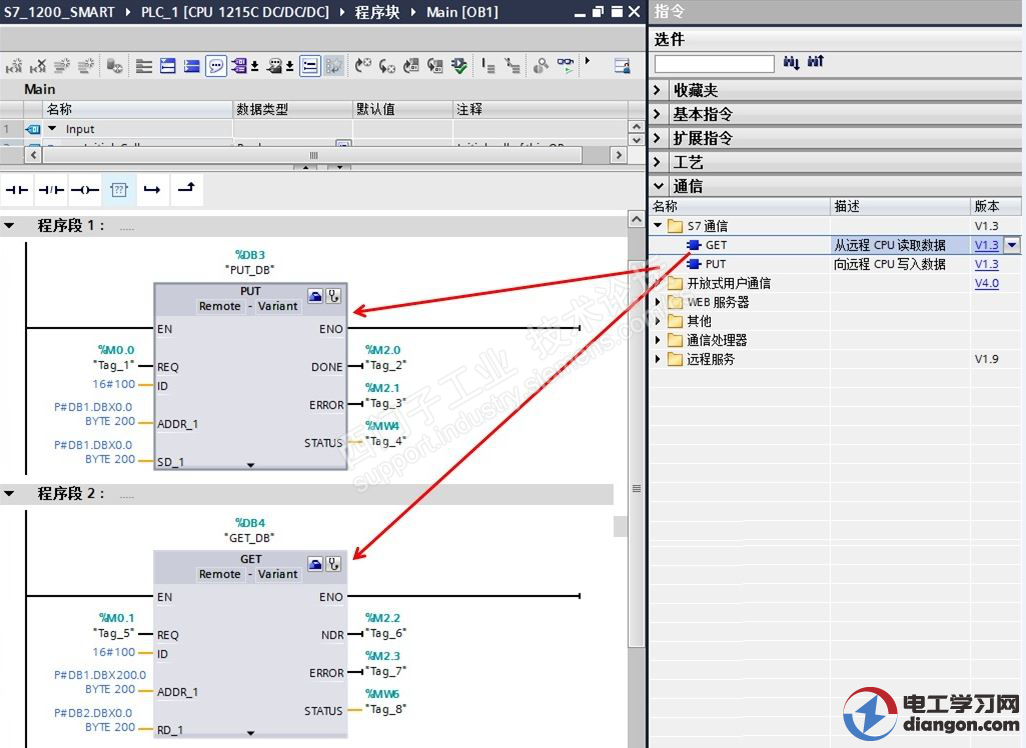Open the GET block diagnostics stethoscope icon
Image resolution: width=1026 pixels, height=748 pixels.
tap(334, 563)
